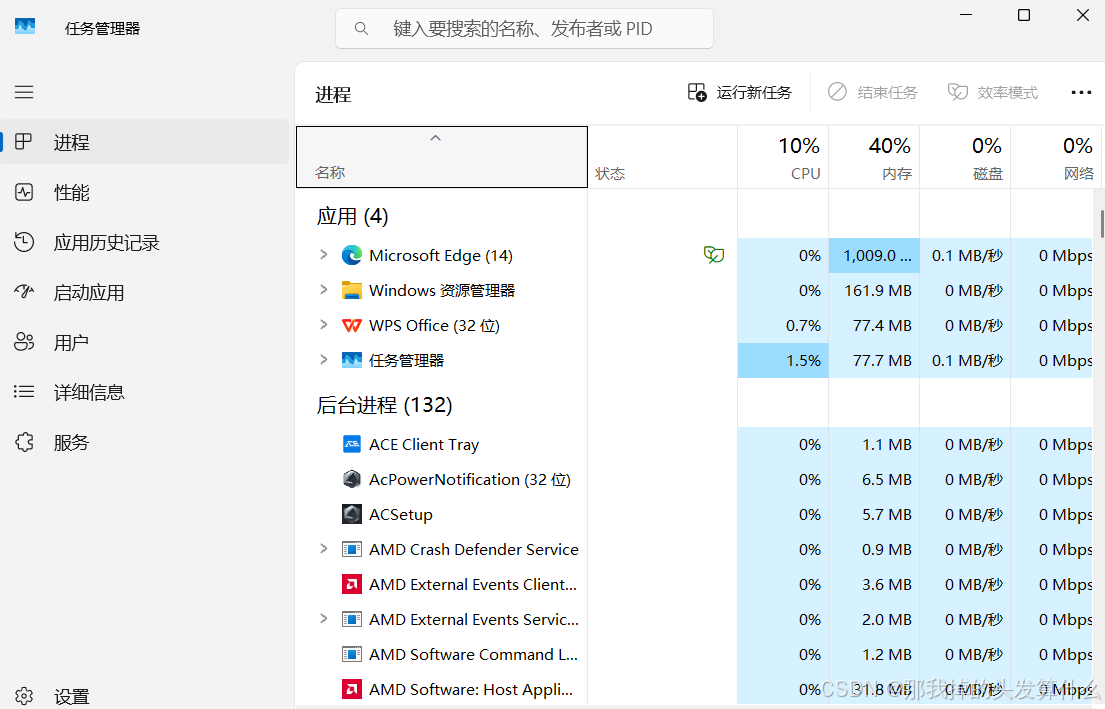Open the 详细信息 tab
The height and width of the screenshot is (709, 1105).
pyautogui.click(x=144, y=392)
